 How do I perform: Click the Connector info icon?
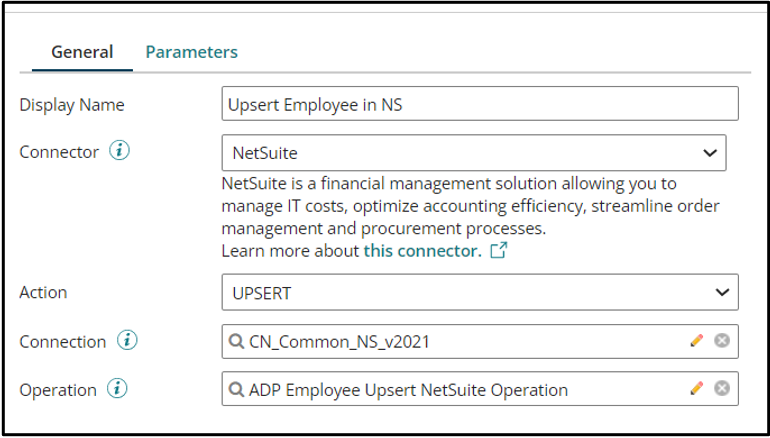tap(120, 152)
